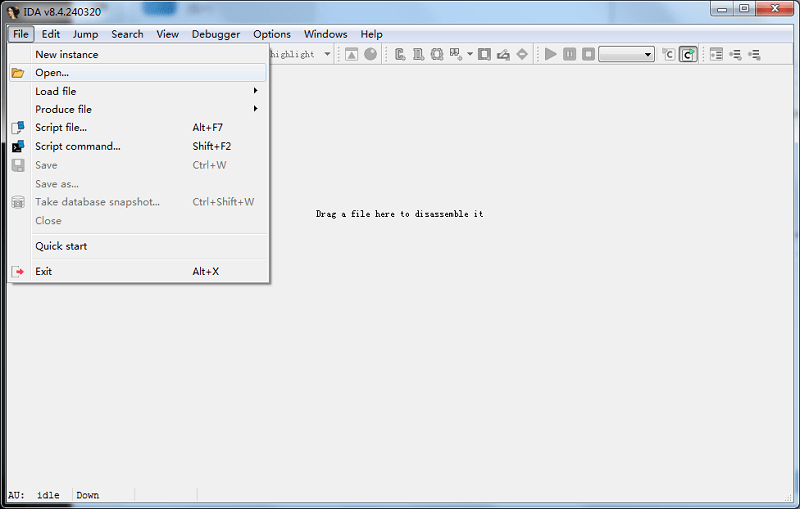The height and width of the screenshot is (509, 800).
Task: Open the Debugger menu
Action: 216,34
